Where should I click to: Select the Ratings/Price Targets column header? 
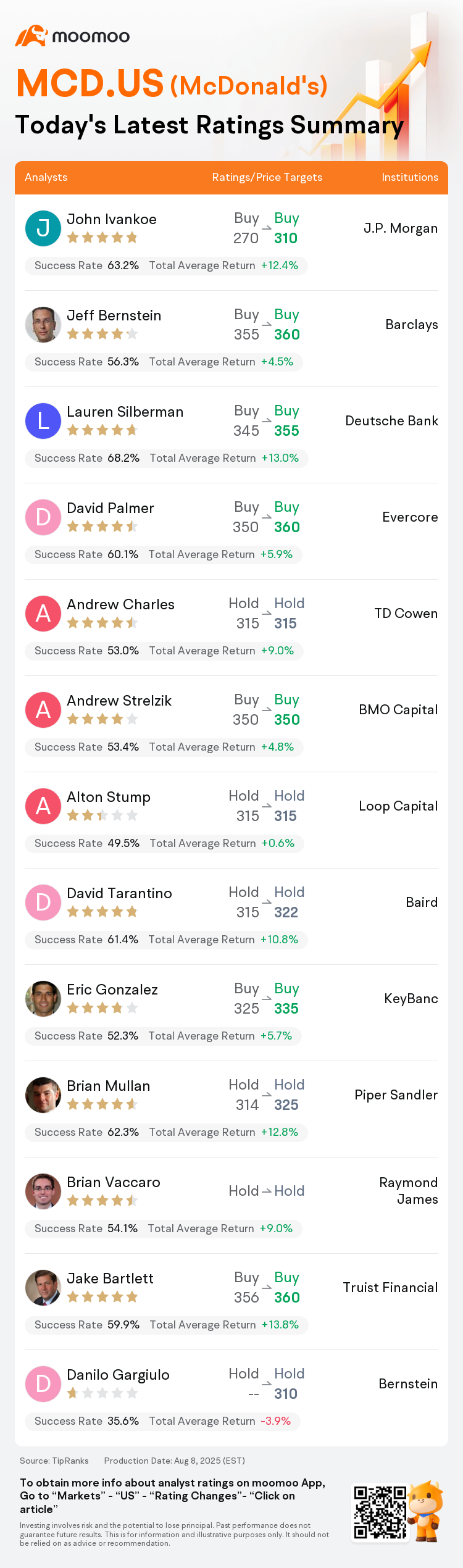tap(267, 177)
